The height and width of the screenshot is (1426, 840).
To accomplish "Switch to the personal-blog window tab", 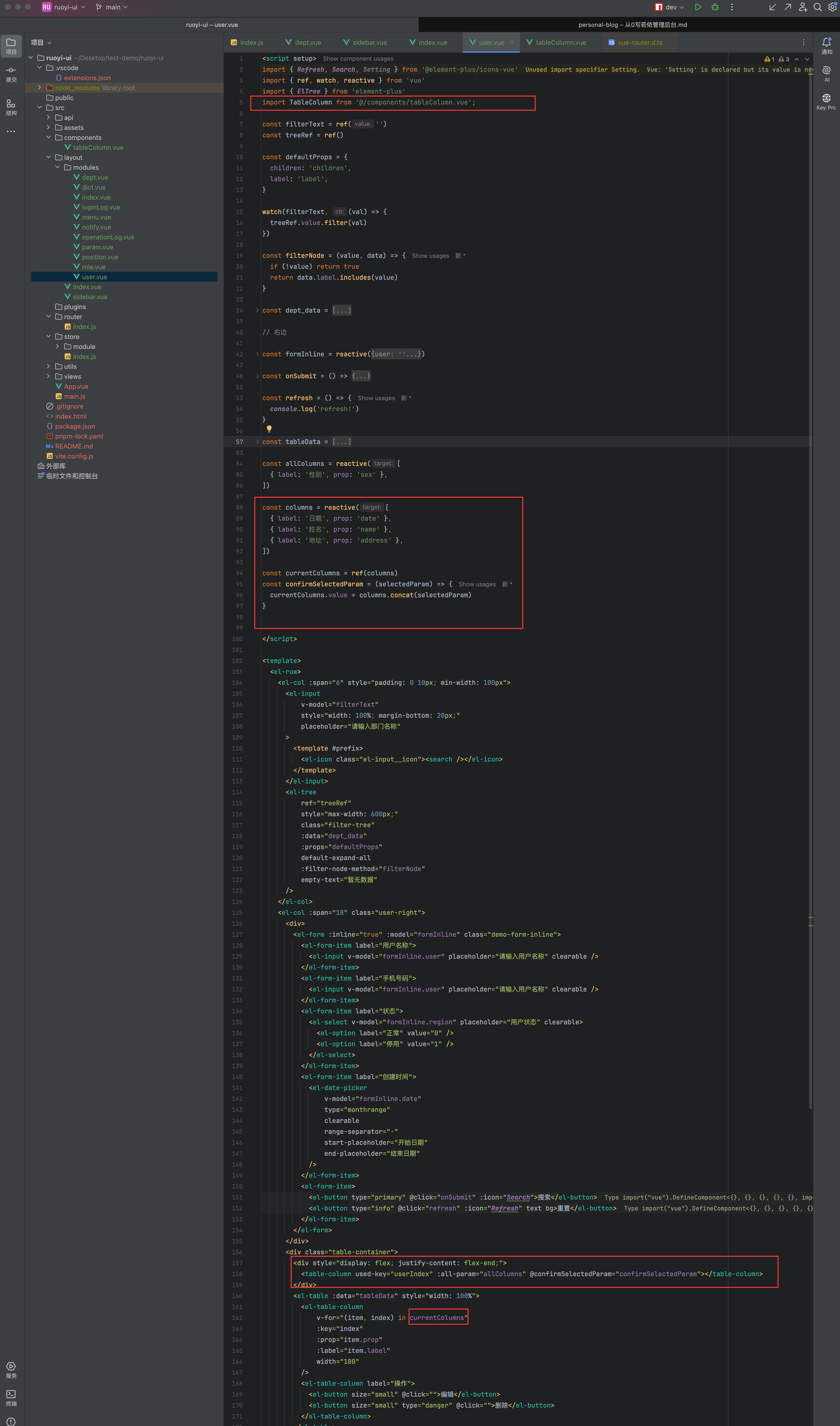I will click(632, 25).
